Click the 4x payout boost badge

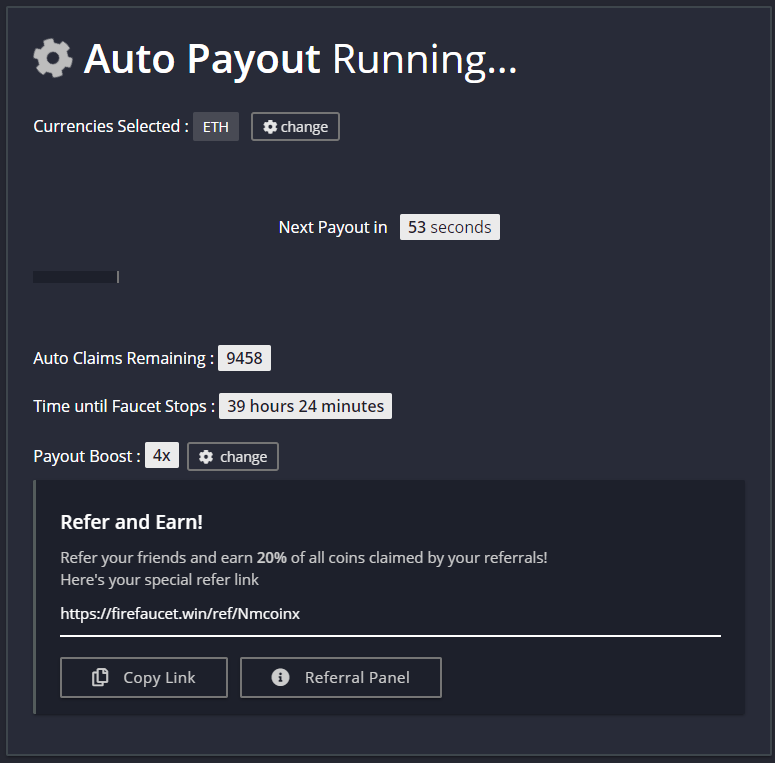(x=162, y=455)
